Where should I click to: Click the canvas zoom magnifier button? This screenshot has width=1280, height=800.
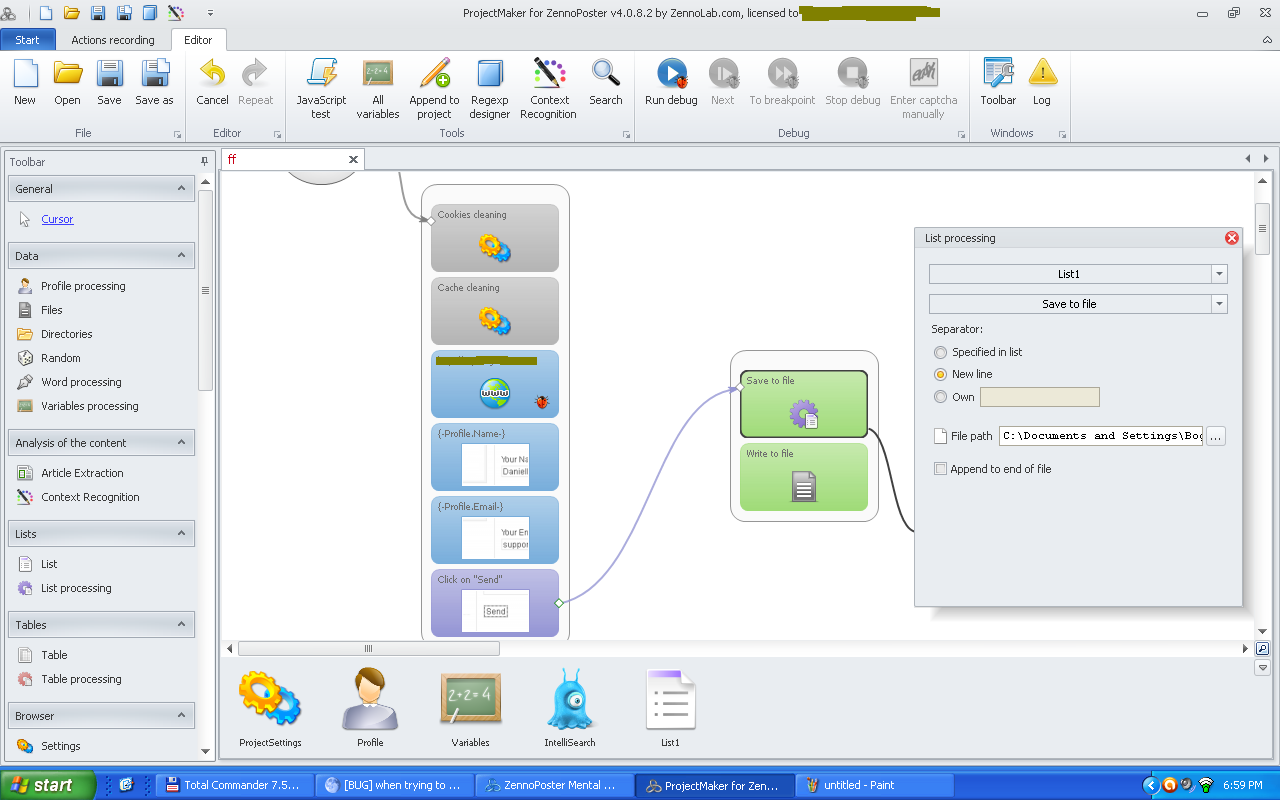coord(1262,649)
